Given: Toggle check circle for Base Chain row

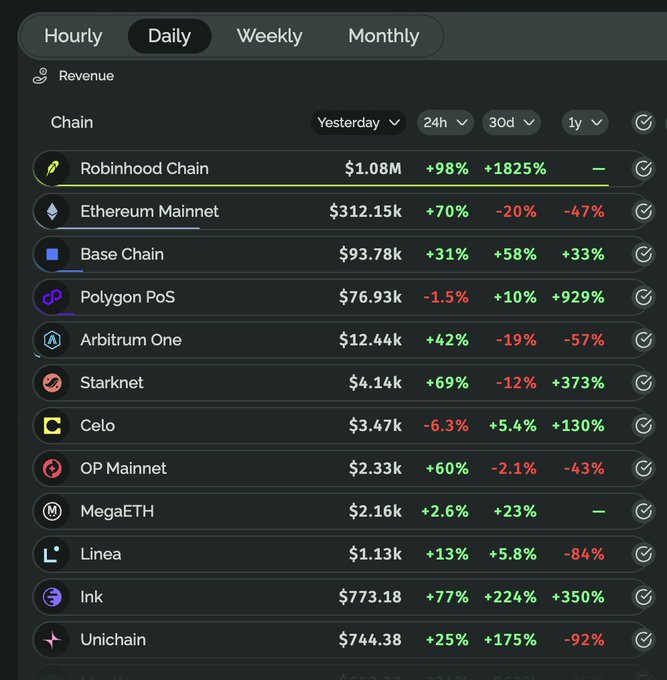Looking at the screenshot, I should coord(643,254).
